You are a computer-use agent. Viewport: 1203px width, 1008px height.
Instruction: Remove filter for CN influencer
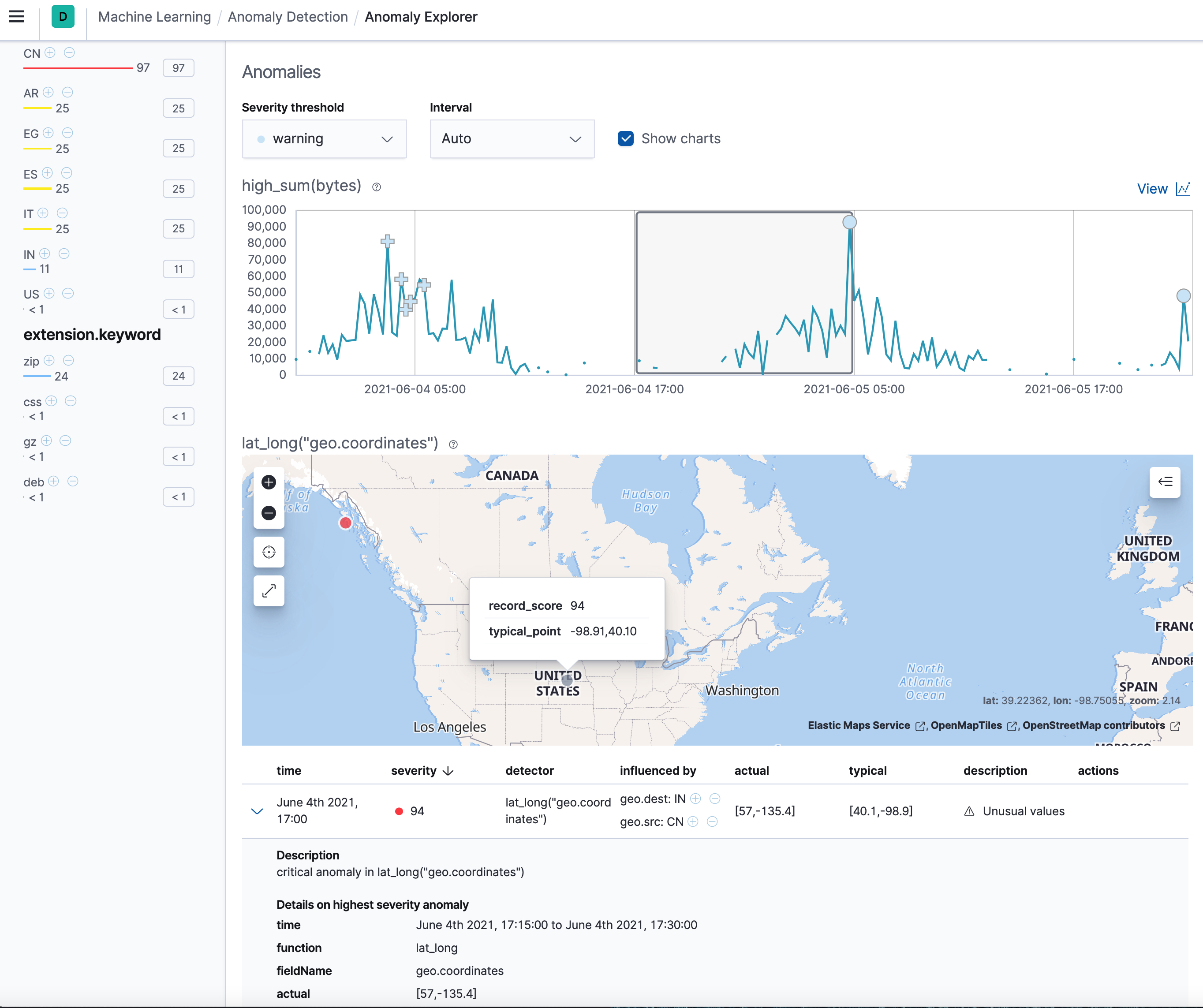click(x=69, y=52)
